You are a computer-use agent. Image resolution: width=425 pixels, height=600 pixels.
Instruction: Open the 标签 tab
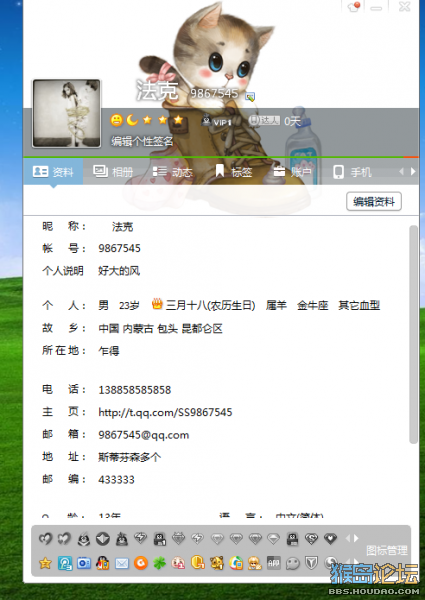233,172
